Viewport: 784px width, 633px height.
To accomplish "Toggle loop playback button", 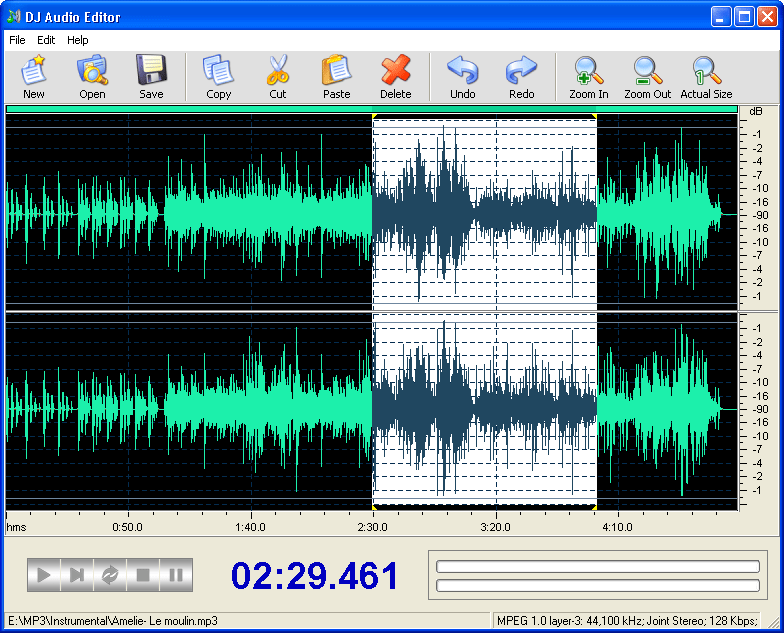I will click(110, 575).
